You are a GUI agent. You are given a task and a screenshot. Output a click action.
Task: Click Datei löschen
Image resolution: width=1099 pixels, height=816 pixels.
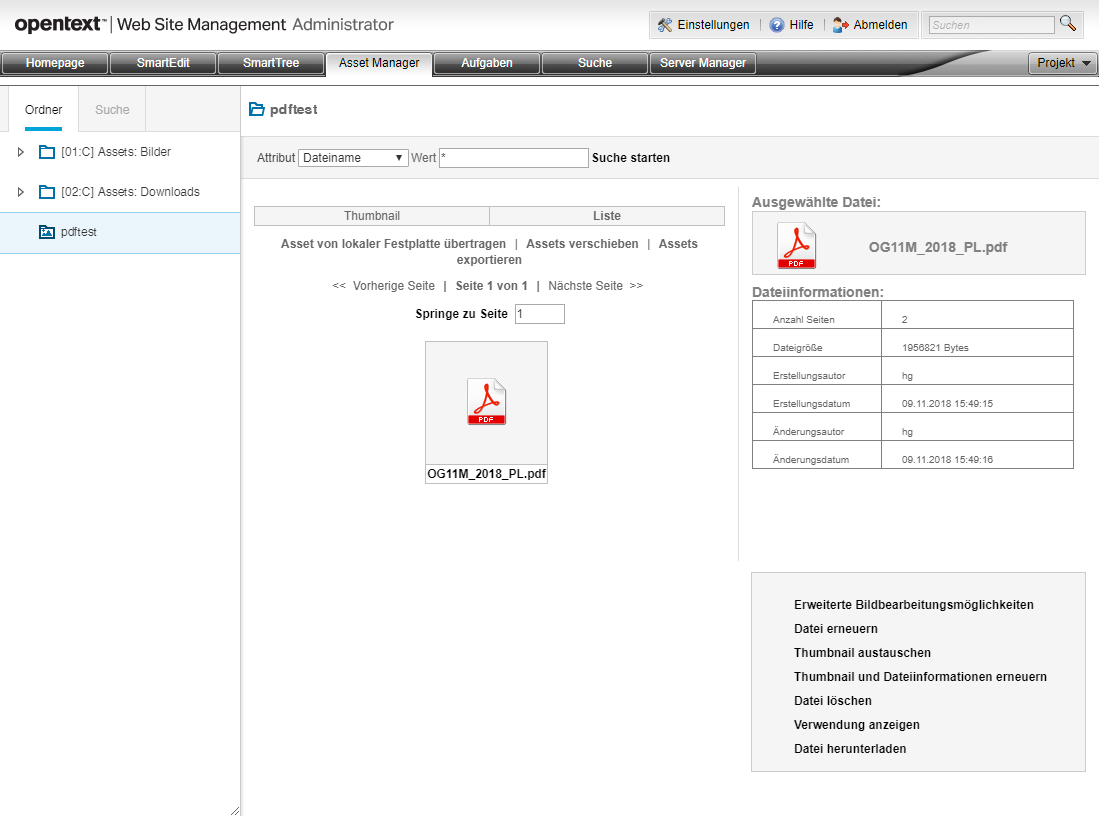tap(833, 701)
